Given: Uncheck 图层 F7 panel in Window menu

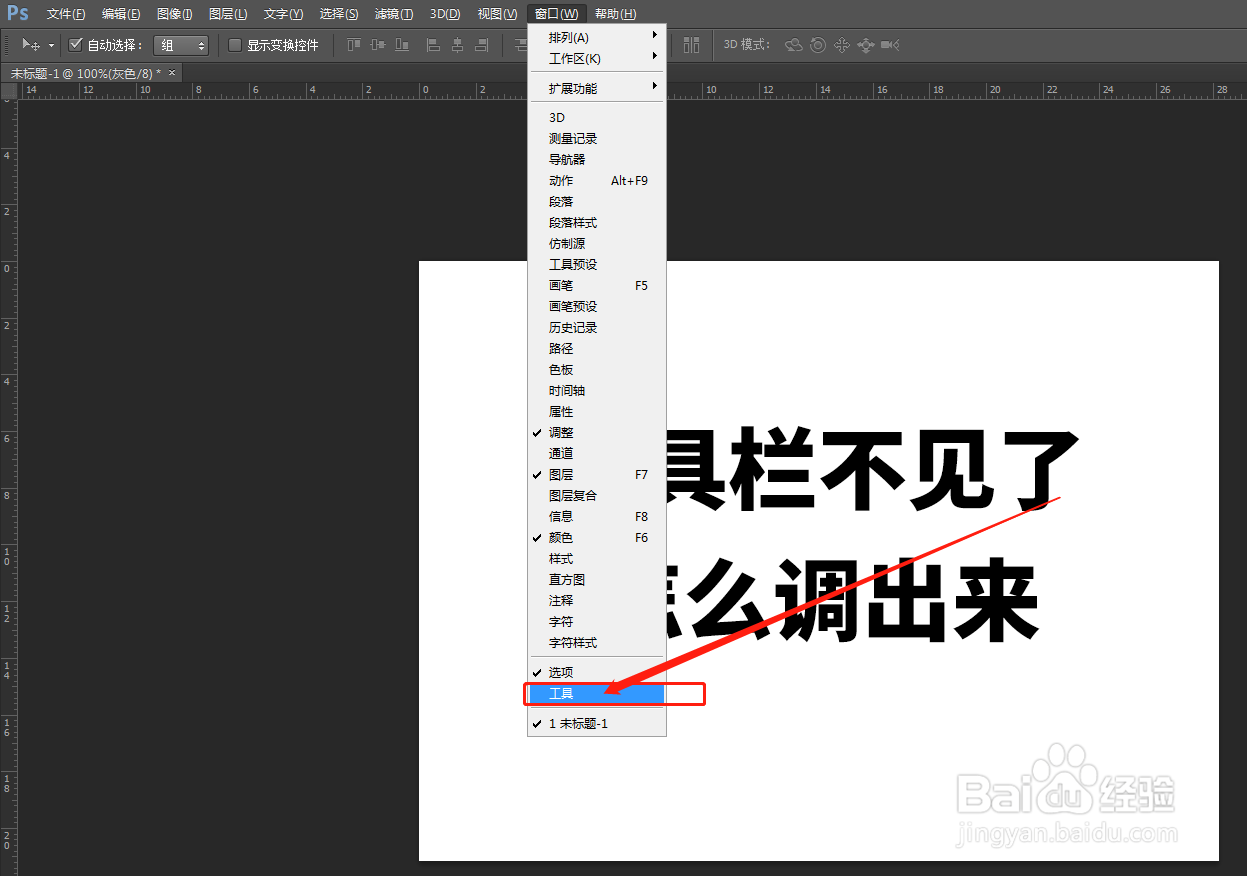Looking at the screenshot, I should pos(597,475).
